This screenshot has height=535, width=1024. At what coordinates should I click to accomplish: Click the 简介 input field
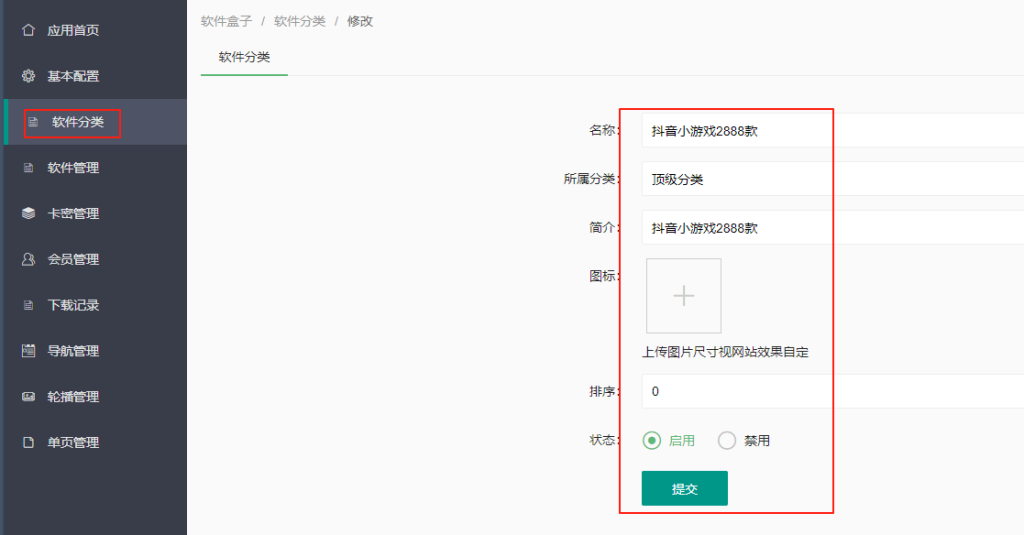click(833, 228)
